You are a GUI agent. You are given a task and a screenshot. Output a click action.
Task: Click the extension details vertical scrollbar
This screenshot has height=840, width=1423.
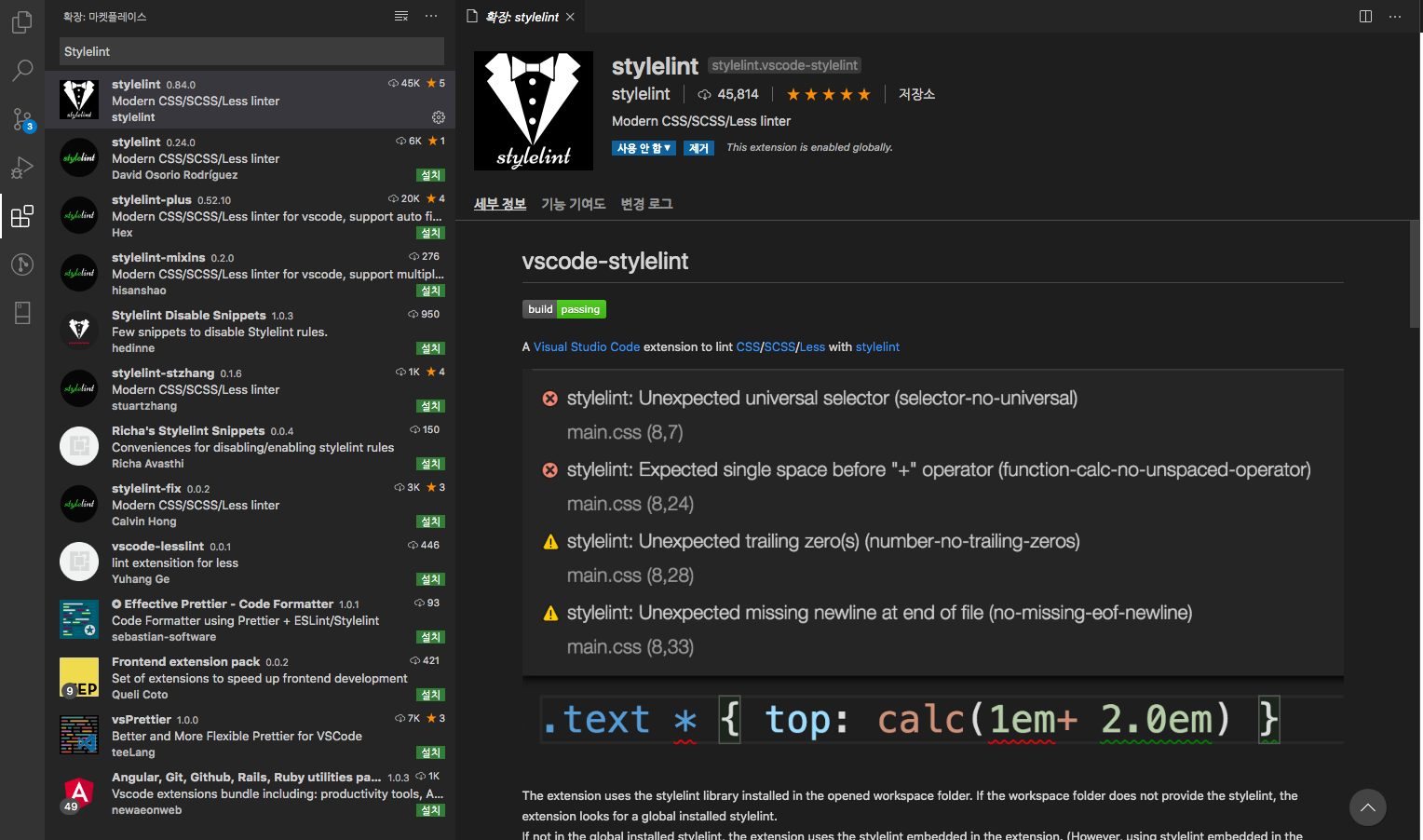click(x=1415, y=274)
